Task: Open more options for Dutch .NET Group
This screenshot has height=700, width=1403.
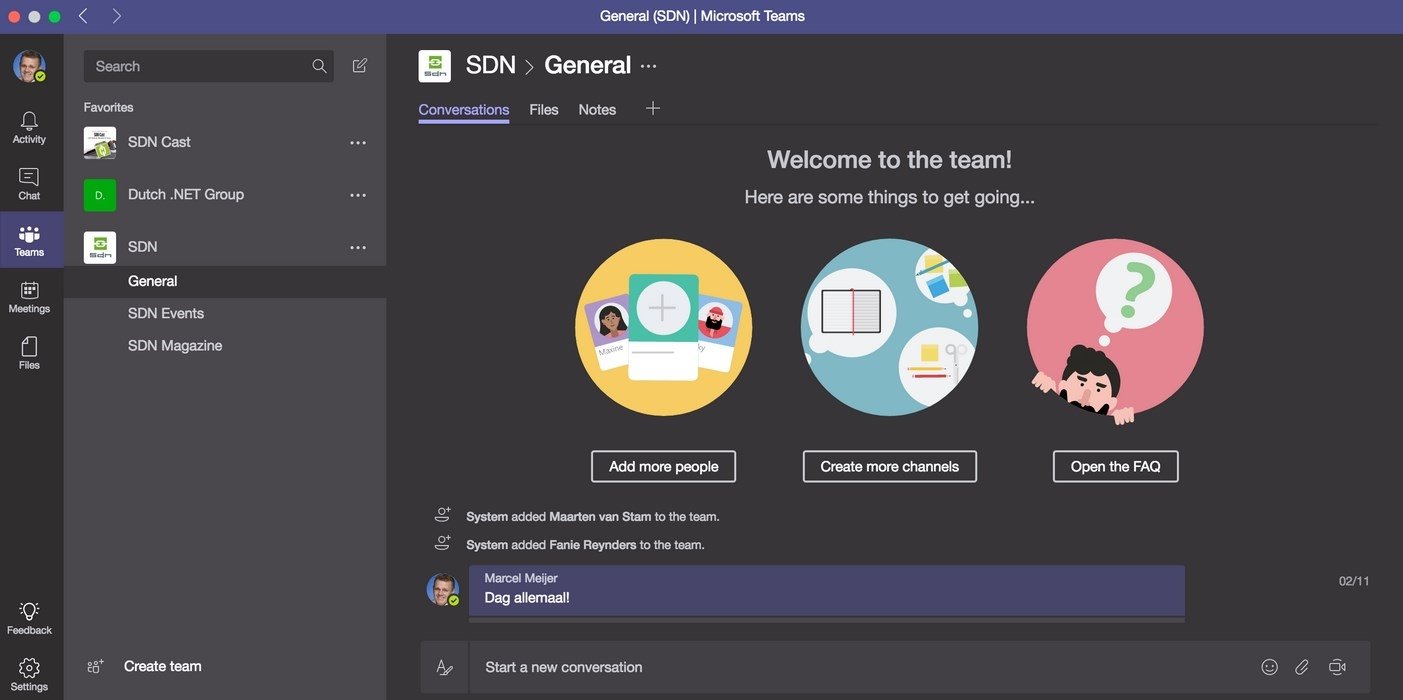Action: click(358, 195)
